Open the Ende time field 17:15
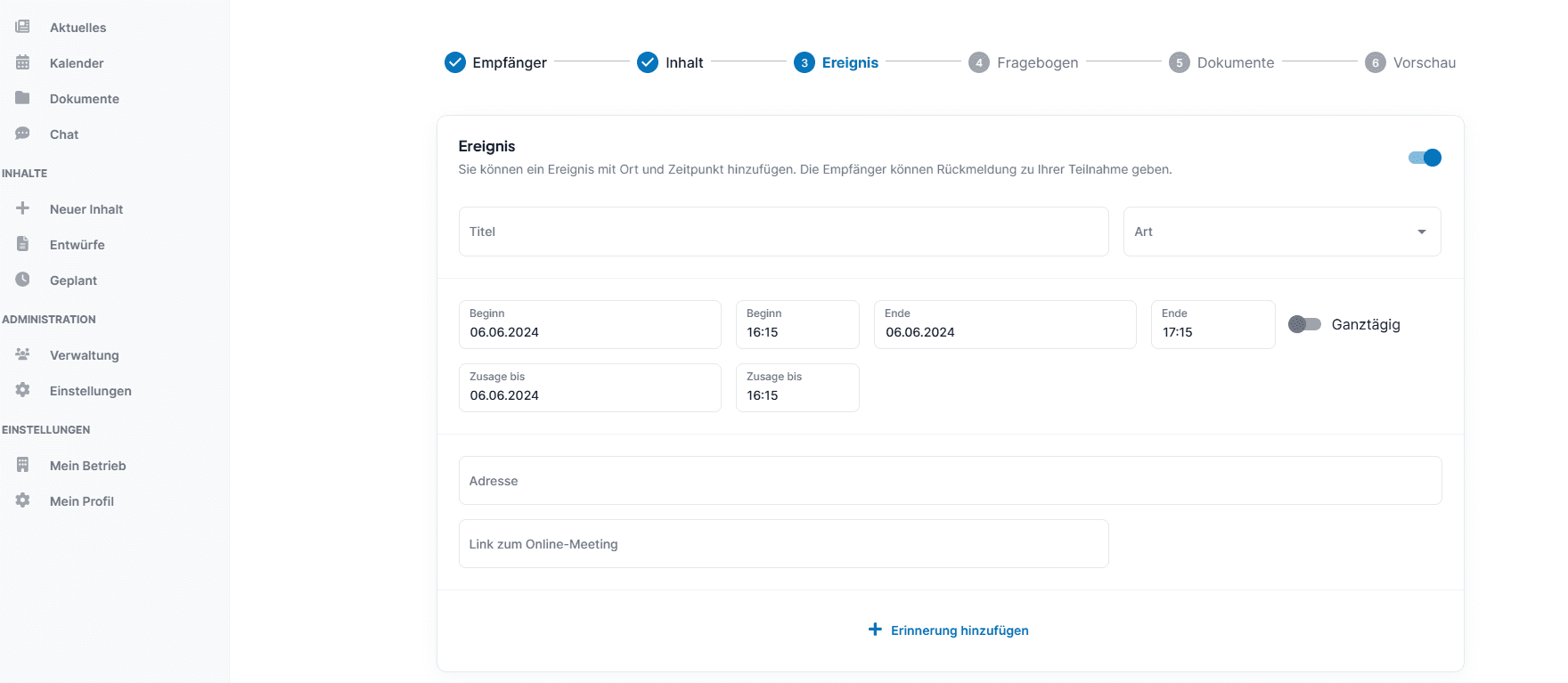This screenshot has height=683, width=1568. [1213, 324]
